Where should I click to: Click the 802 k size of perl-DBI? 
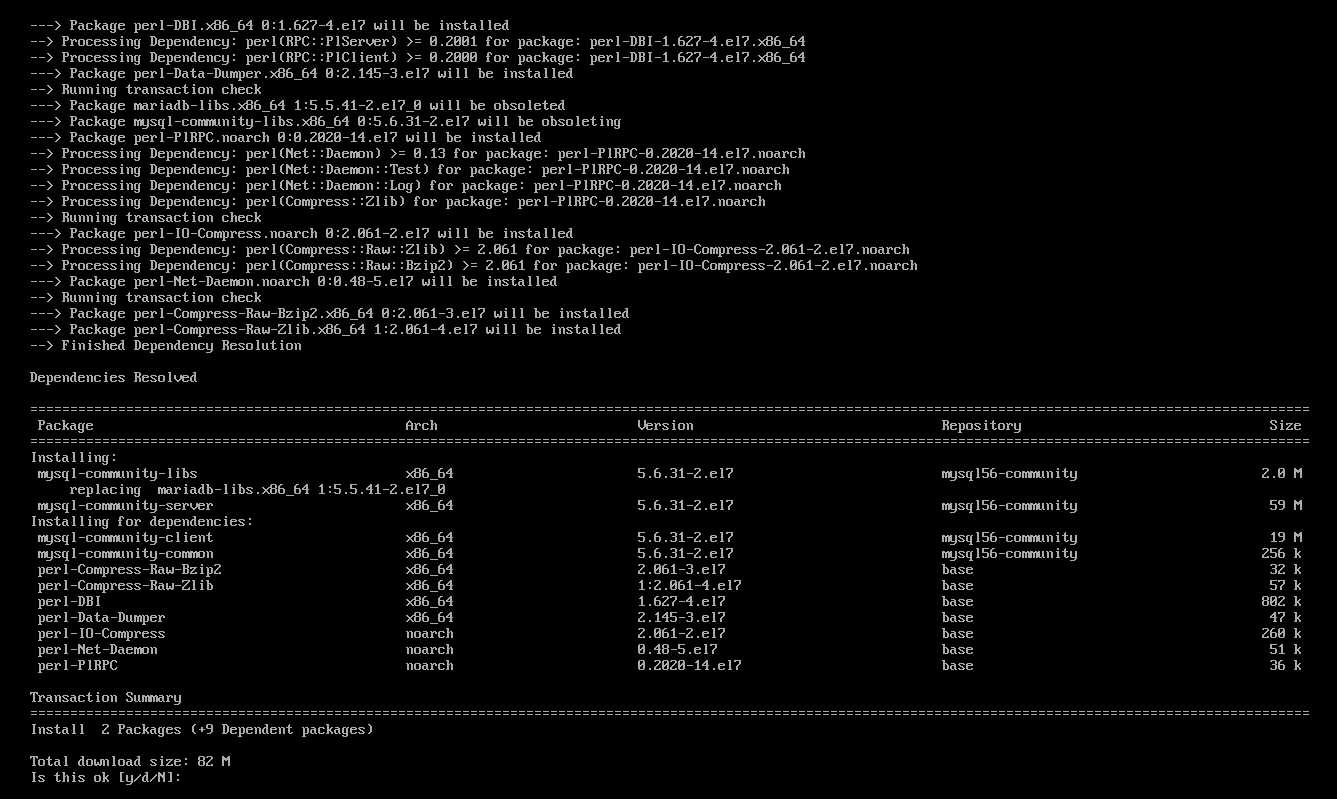coord(1282,601)
